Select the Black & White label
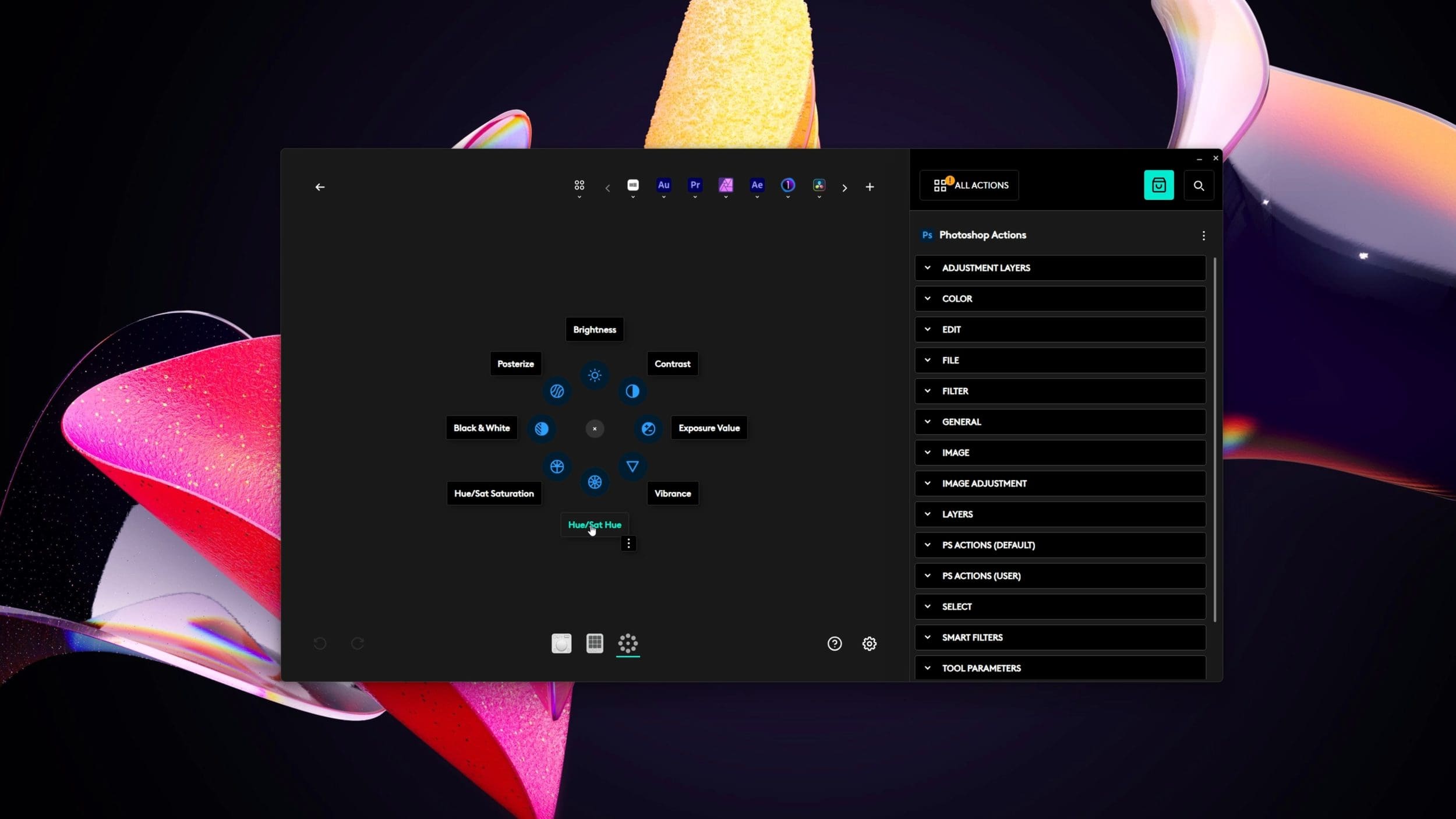Viewport: 1456px width, 819px height. (482, 428)
